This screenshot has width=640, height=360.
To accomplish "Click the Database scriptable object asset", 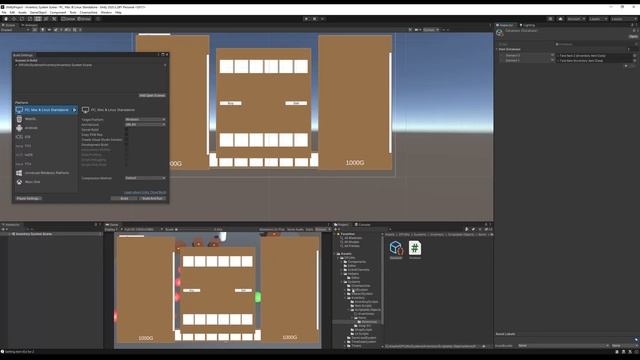I will point(396,249).
